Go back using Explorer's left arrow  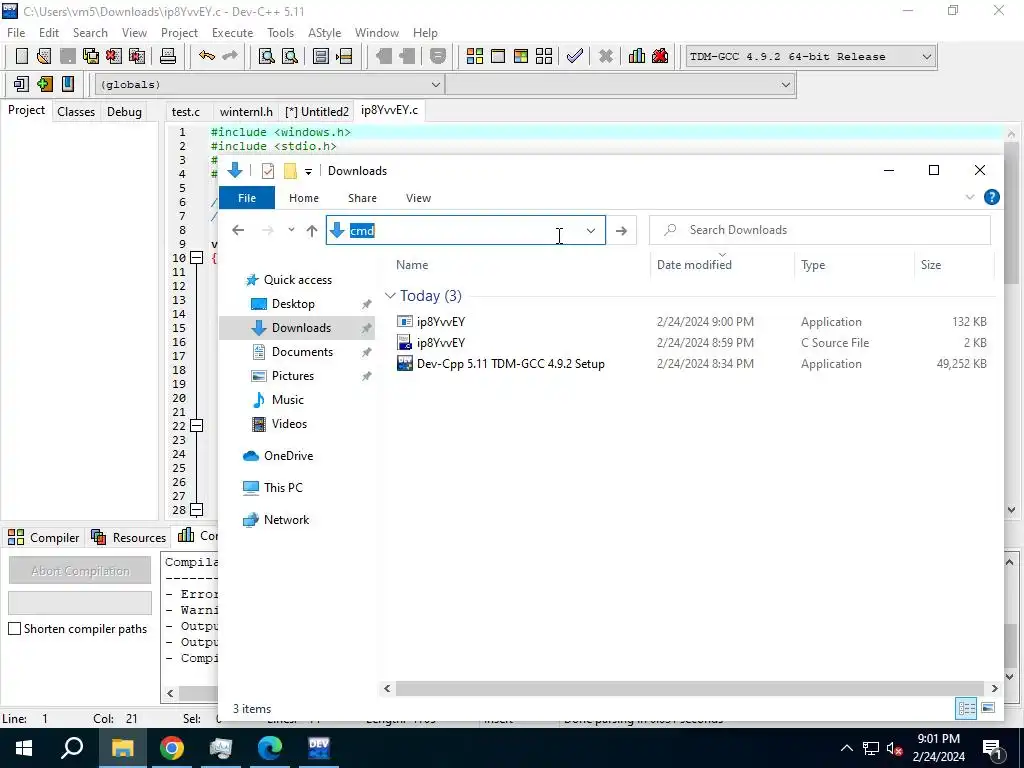coord(238,231)
